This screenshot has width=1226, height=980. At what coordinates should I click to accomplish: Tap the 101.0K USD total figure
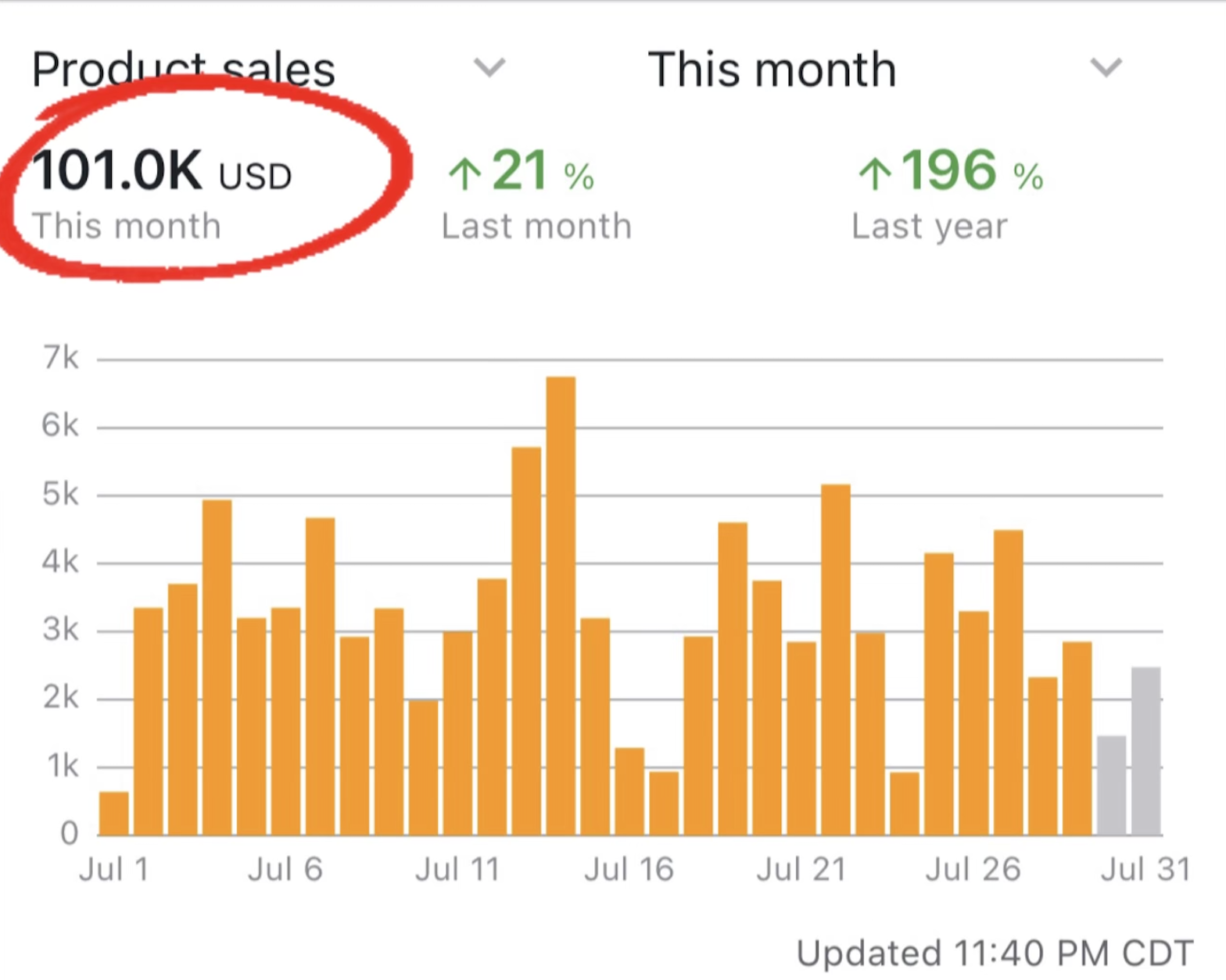pos(162,171)
